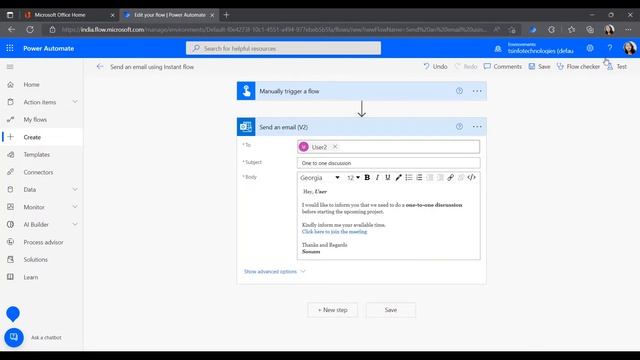
Task: Open more options for Manually trigger a flow
Action: pyautogui.click(x=477, y=91)
